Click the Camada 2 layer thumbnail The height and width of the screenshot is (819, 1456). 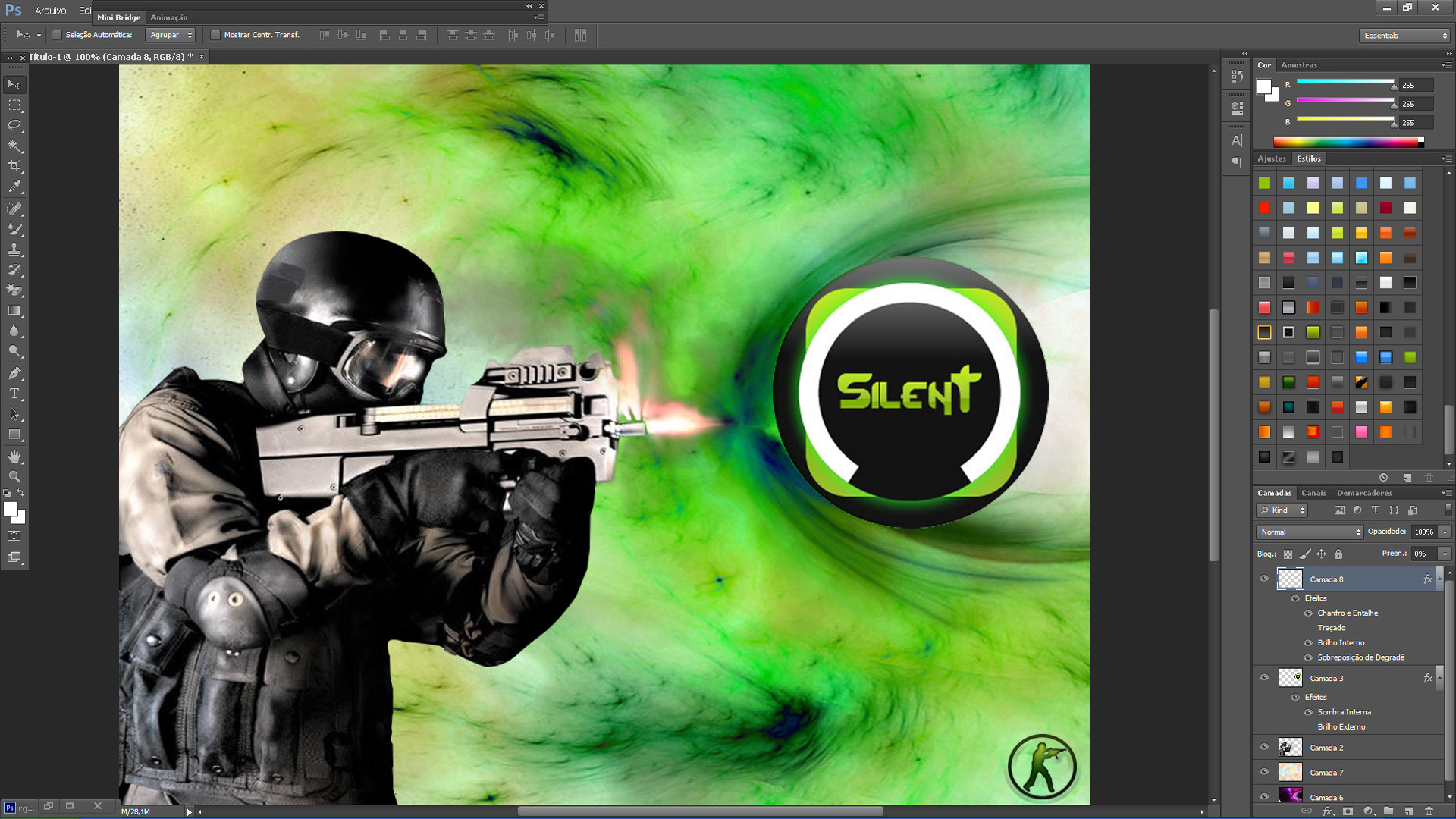[x=1290, y=748]
